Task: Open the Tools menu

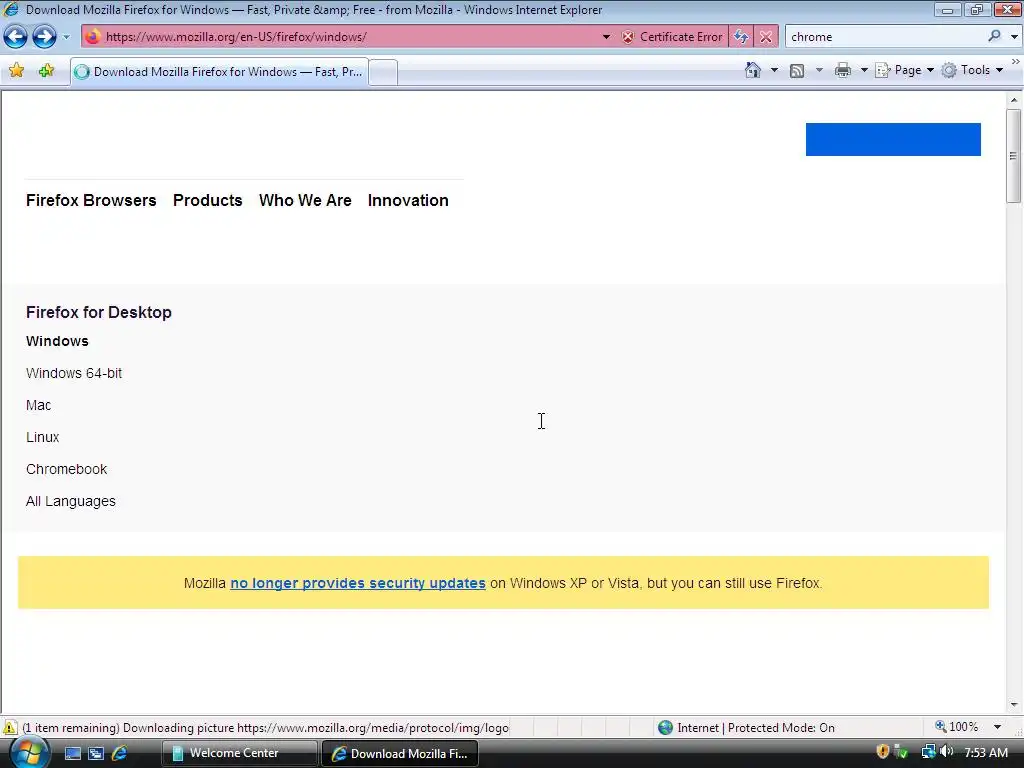Action: 973,71
